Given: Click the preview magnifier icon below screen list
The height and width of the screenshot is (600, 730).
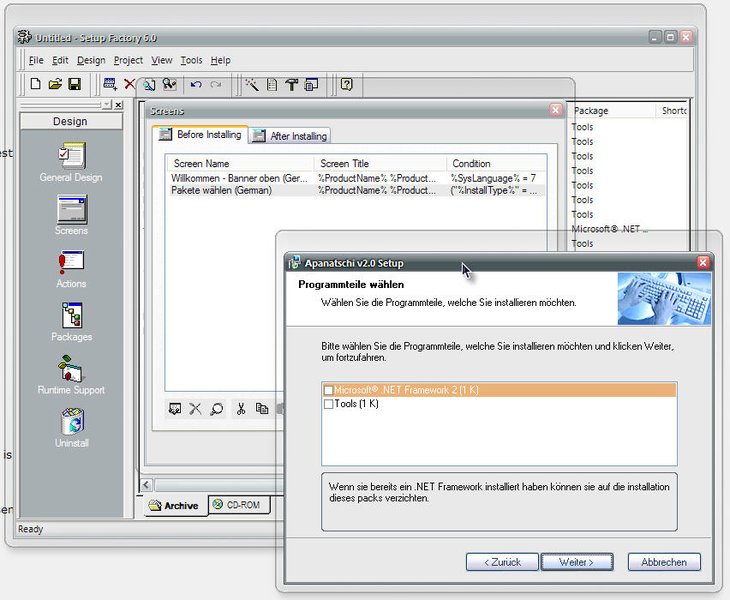Looking at the screenshot, I should [x=216, y=408].
